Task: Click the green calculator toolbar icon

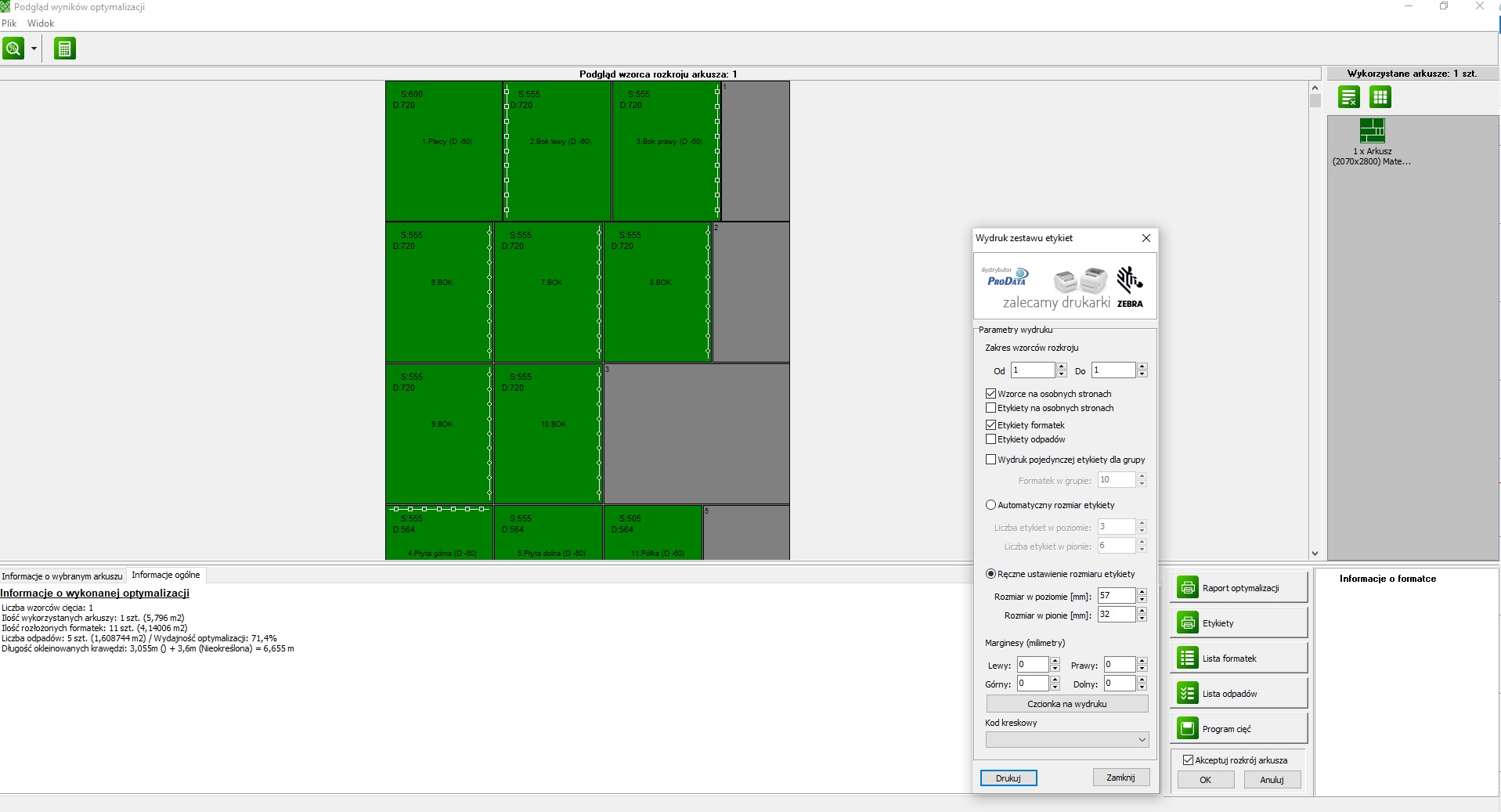Action: [64, 49]
